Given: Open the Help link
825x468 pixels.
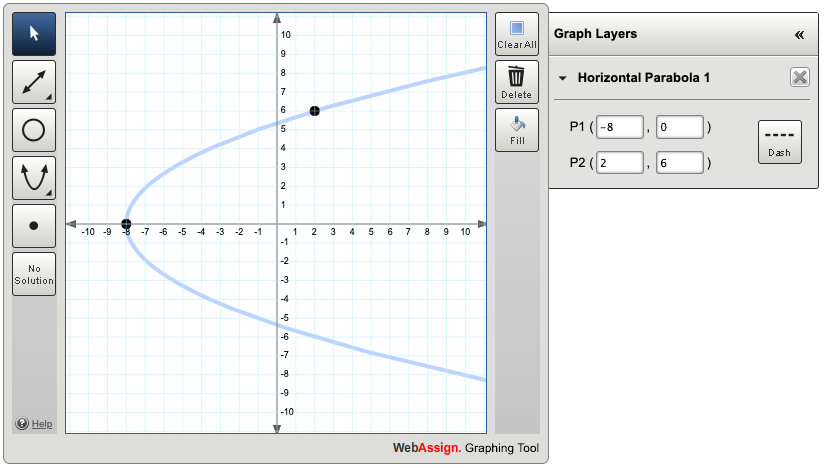Looking at the screenshot, I should click(42, 424).
